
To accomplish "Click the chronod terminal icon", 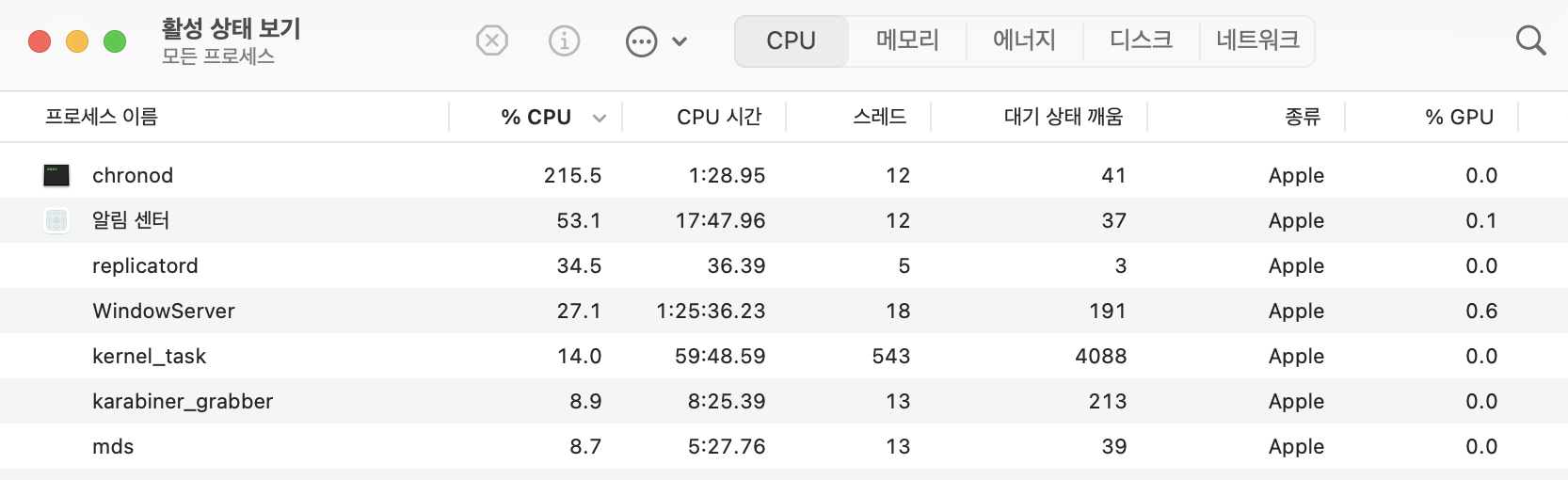I will [56, 175].
